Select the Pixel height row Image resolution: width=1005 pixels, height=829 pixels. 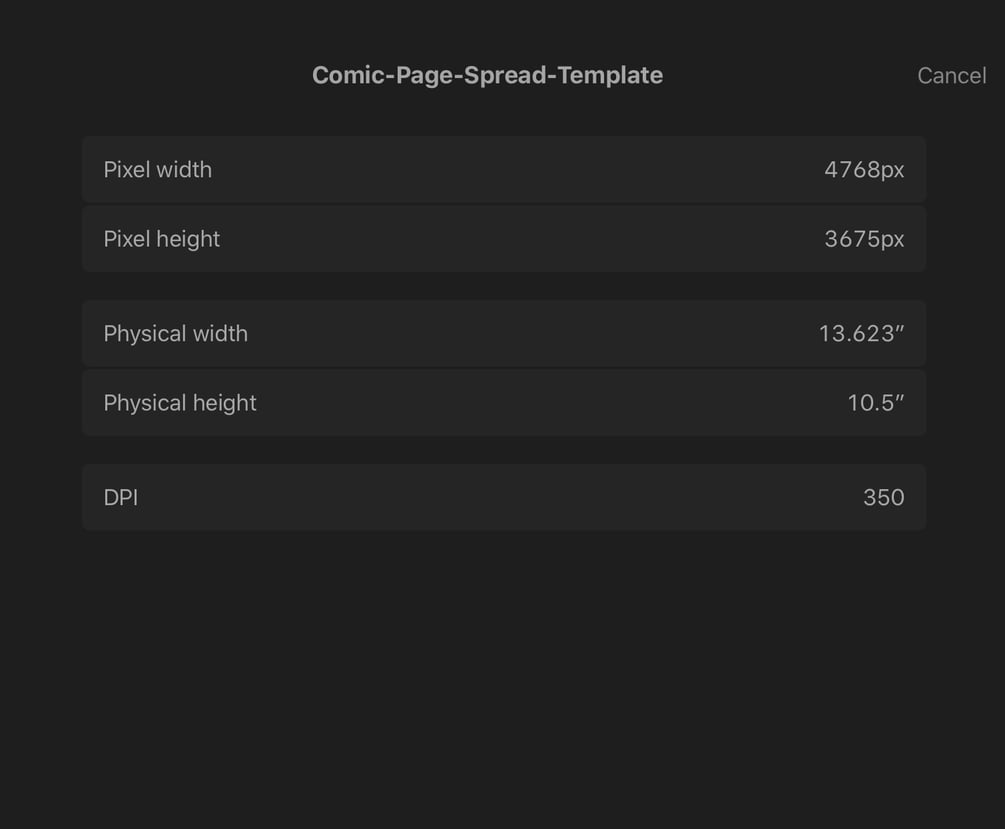[x=503, y=239]
